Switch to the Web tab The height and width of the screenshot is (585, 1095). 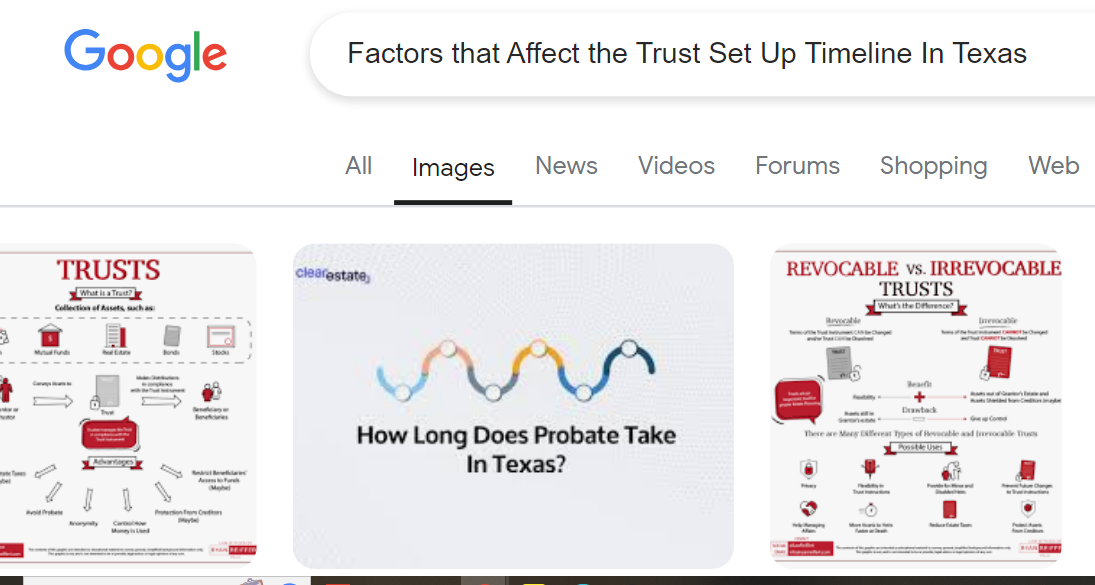pyautogui.click(x=1053, y=165)
